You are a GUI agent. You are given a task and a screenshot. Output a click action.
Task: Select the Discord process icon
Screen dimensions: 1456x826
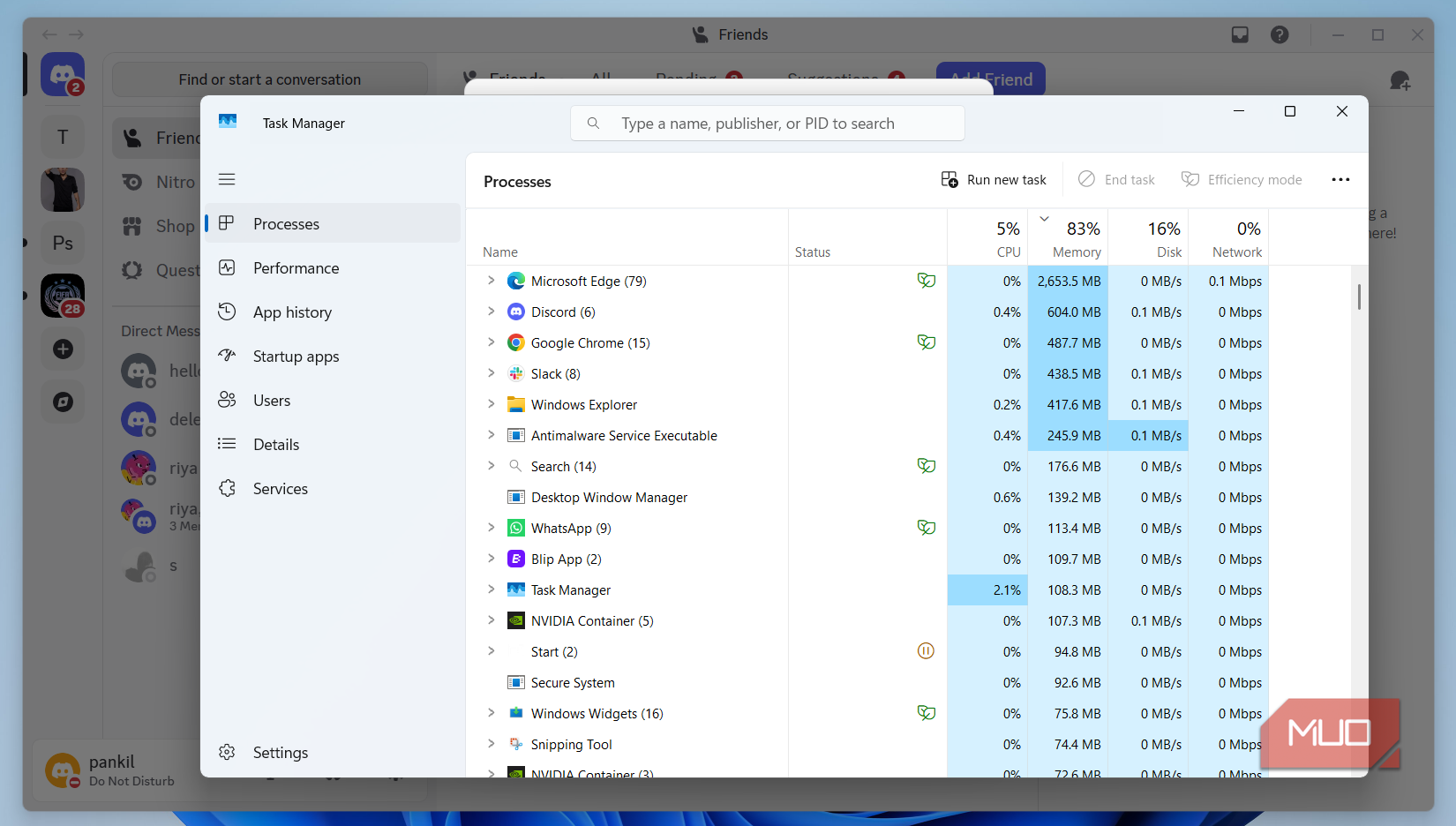click(x=516, y=312)
